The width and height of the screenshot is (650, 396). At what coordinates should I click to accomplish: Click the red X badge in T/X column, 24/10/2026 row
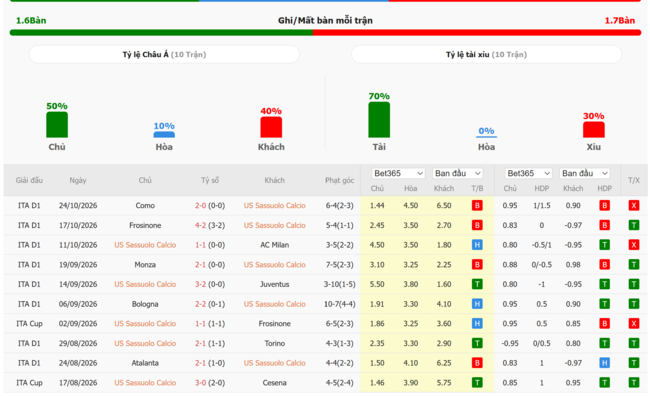point(633,205)
